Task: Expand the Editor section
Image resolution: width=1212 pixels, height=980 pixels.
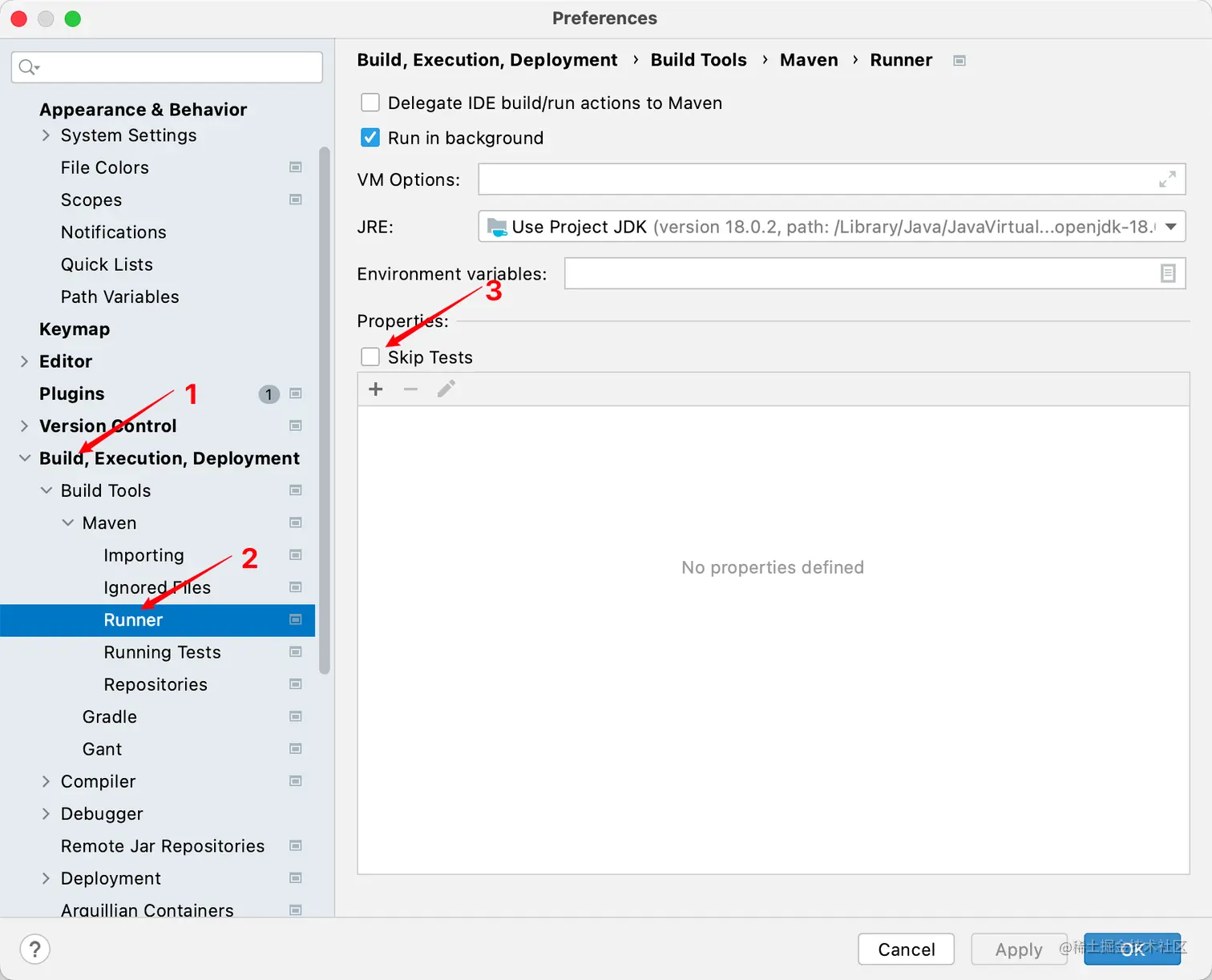Action: 24,361
